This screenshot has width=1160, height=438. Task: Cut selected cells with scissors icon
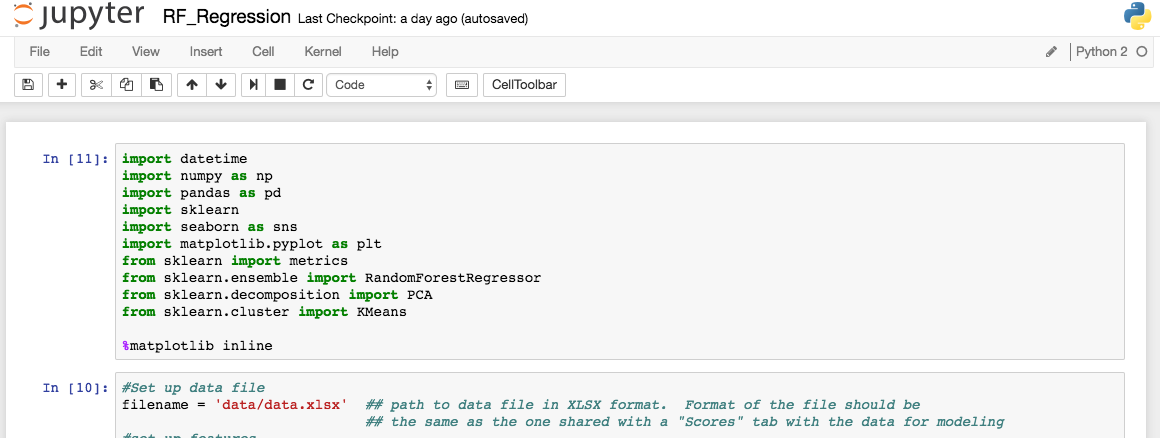click(x=96, y=85)
